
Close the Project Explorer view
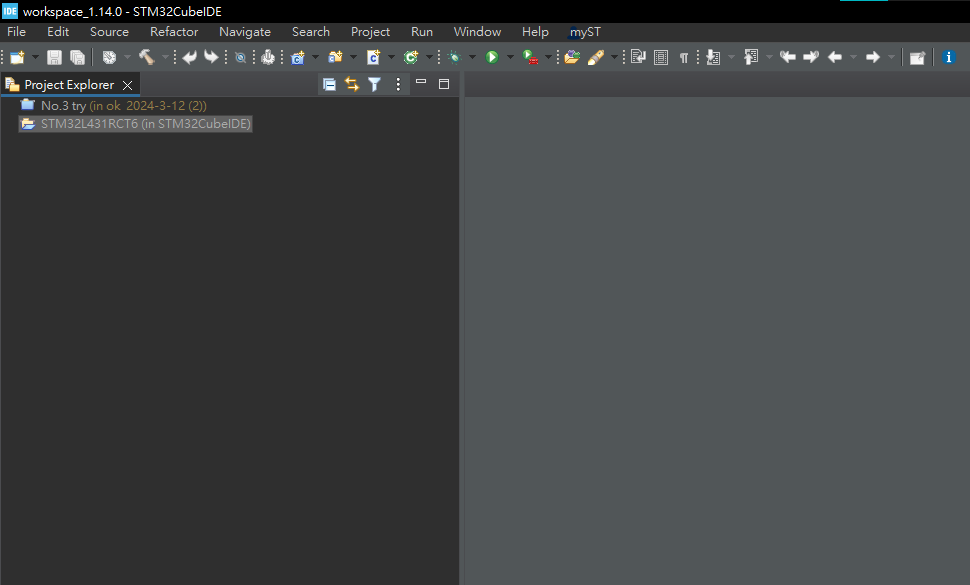click(127, 85)
